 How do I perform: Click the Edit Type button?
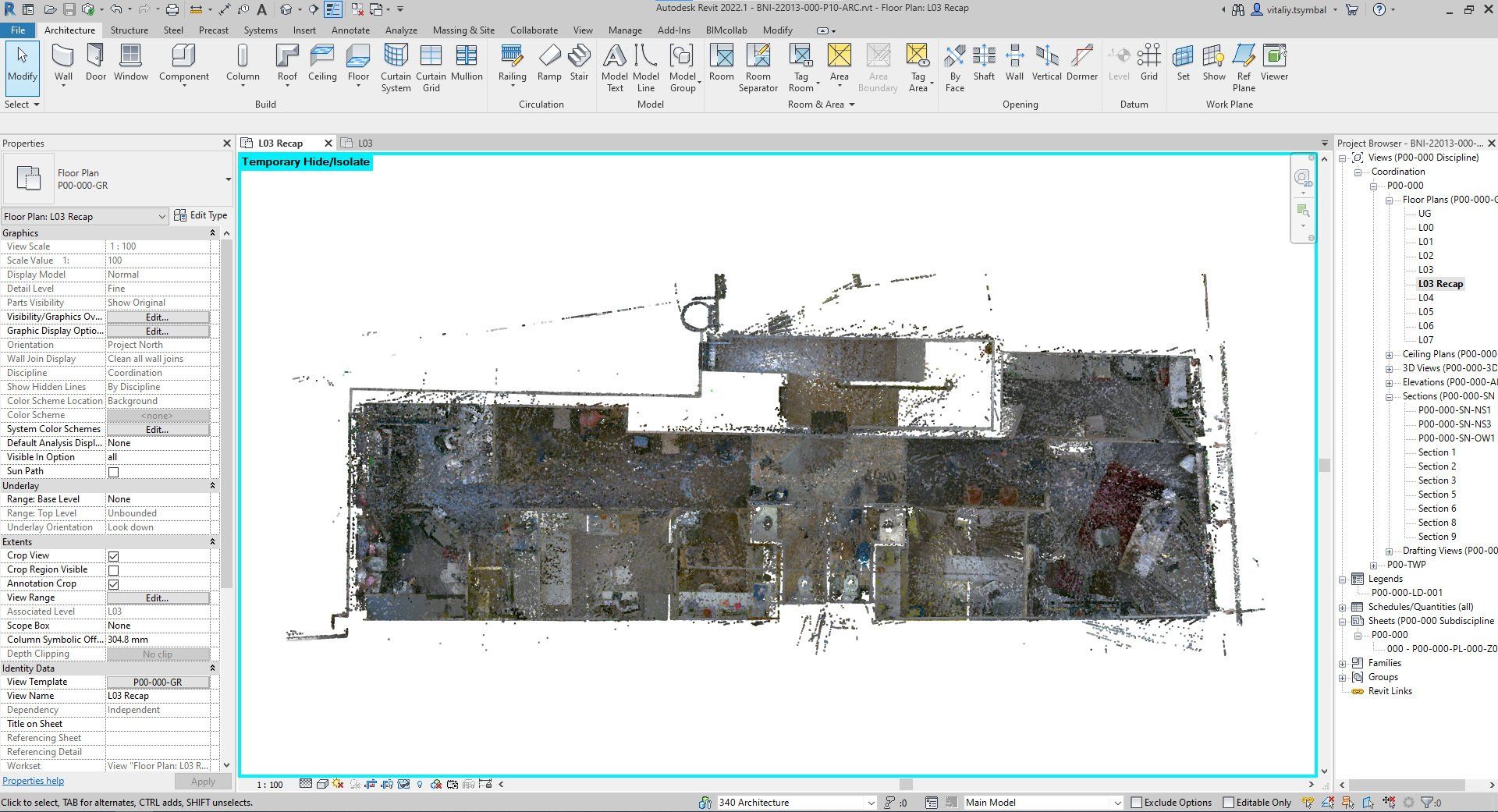tap(201, 215)
